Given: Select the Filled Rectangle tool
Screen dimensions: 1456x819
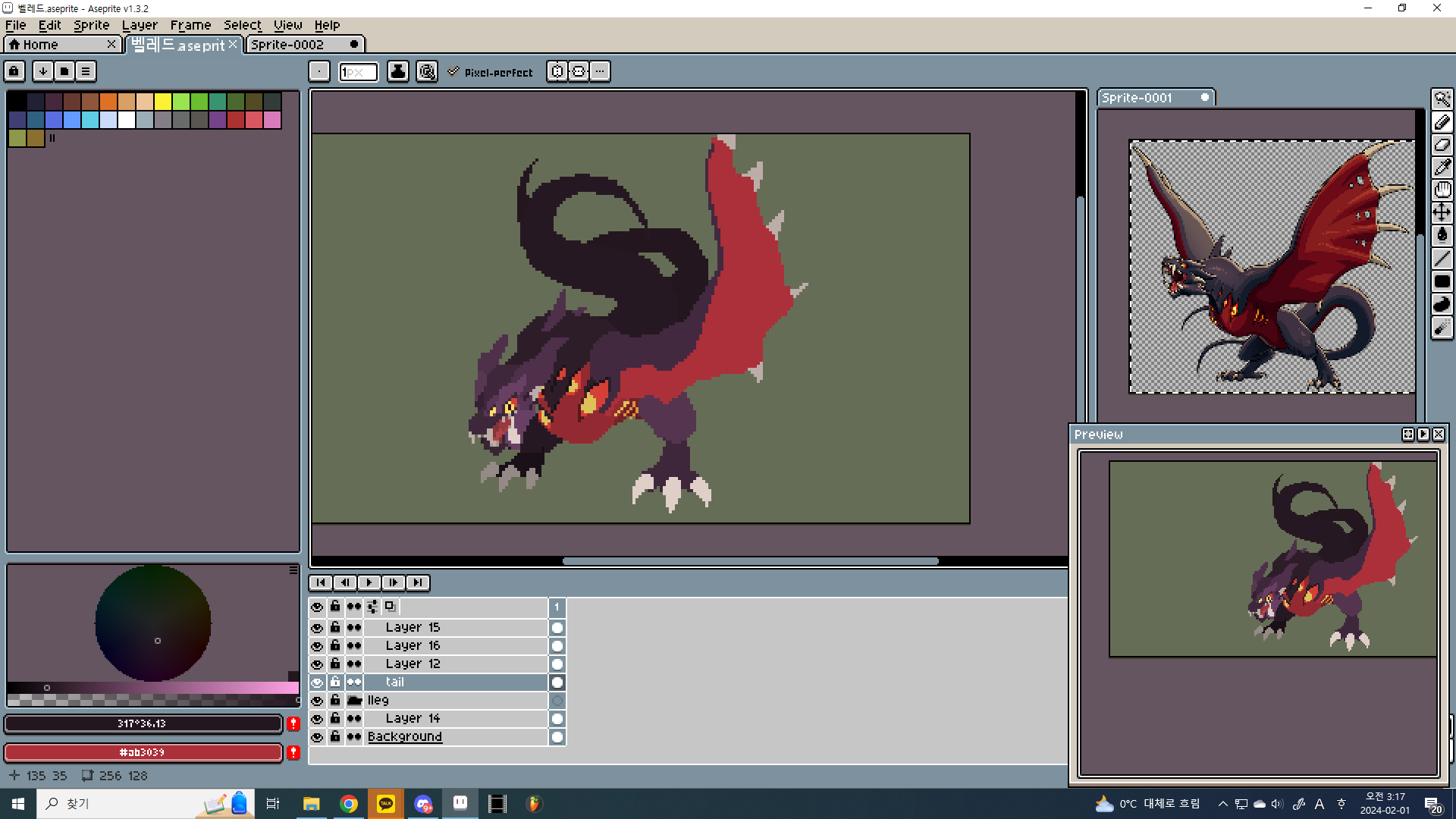Looking at the screenshot, I should click(1442, 281).
